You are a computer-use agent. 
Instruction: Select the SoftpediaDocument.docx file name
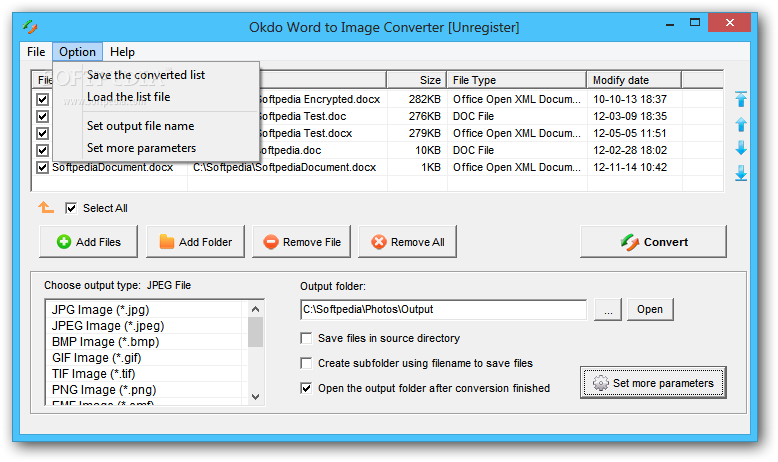pos(113,167)
